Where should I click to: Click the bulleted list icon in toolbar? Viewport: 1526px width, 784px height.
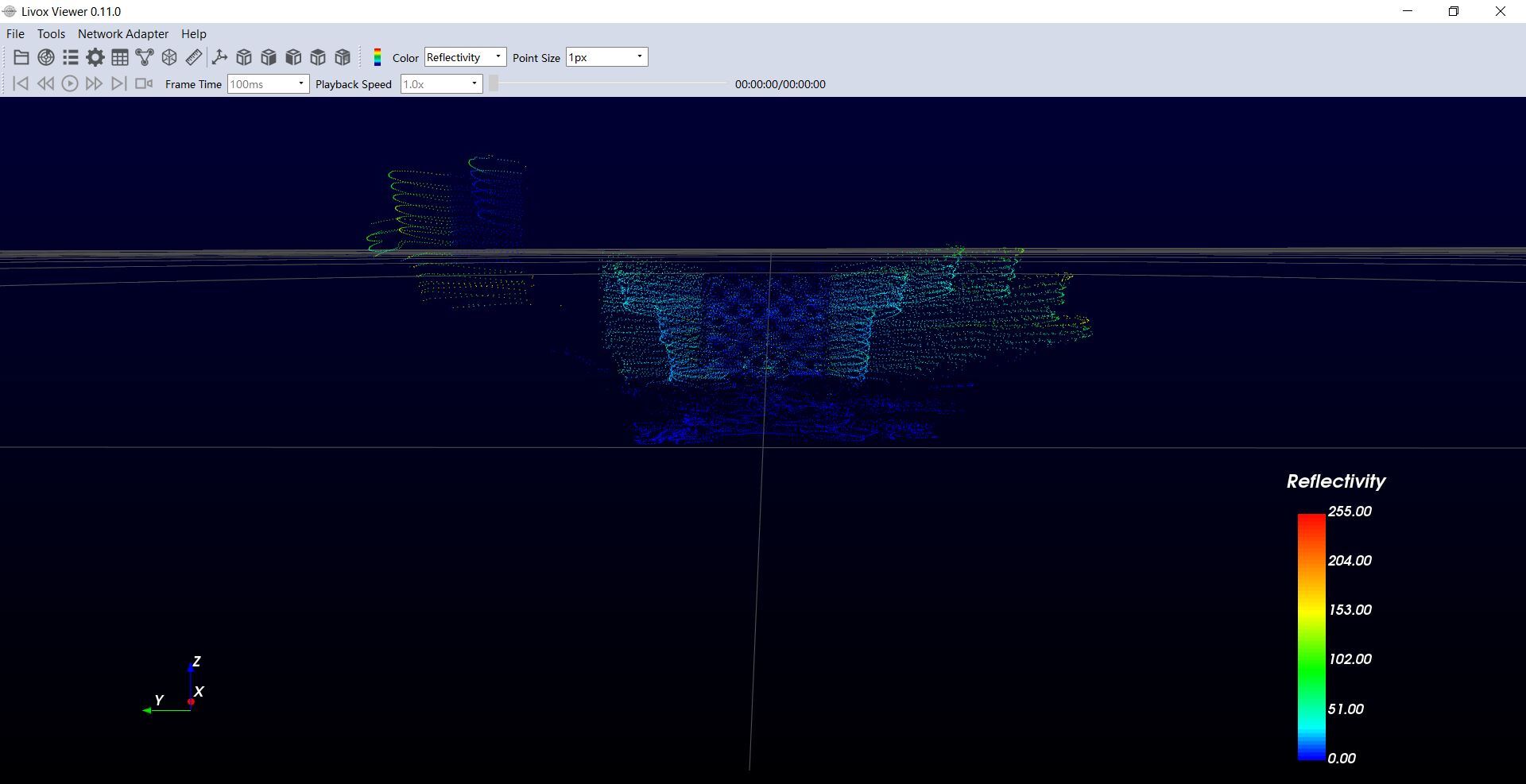71,57
